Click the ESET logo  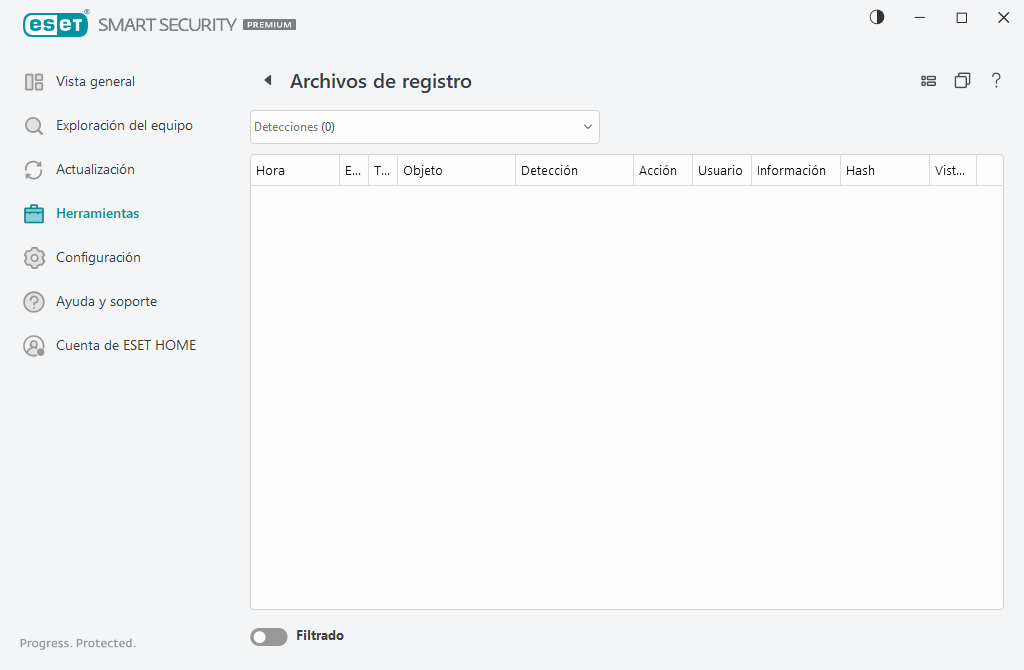point(56,24)
